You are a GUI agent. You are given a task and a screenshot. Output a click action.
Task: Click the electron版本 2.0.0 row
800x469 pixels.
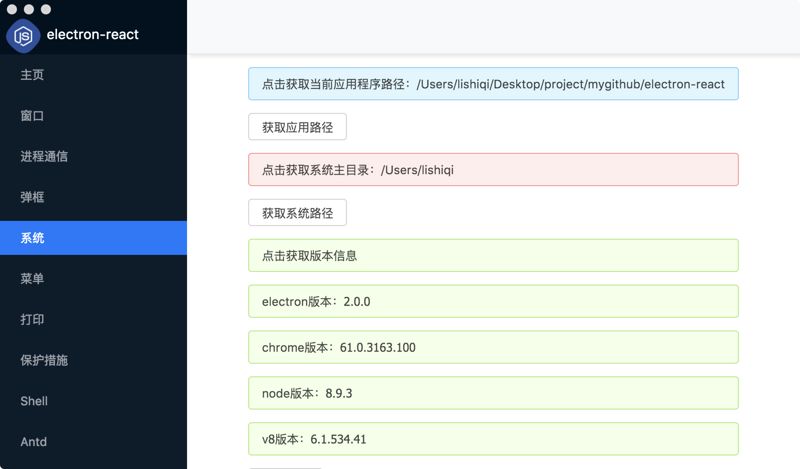coord(493,301)
